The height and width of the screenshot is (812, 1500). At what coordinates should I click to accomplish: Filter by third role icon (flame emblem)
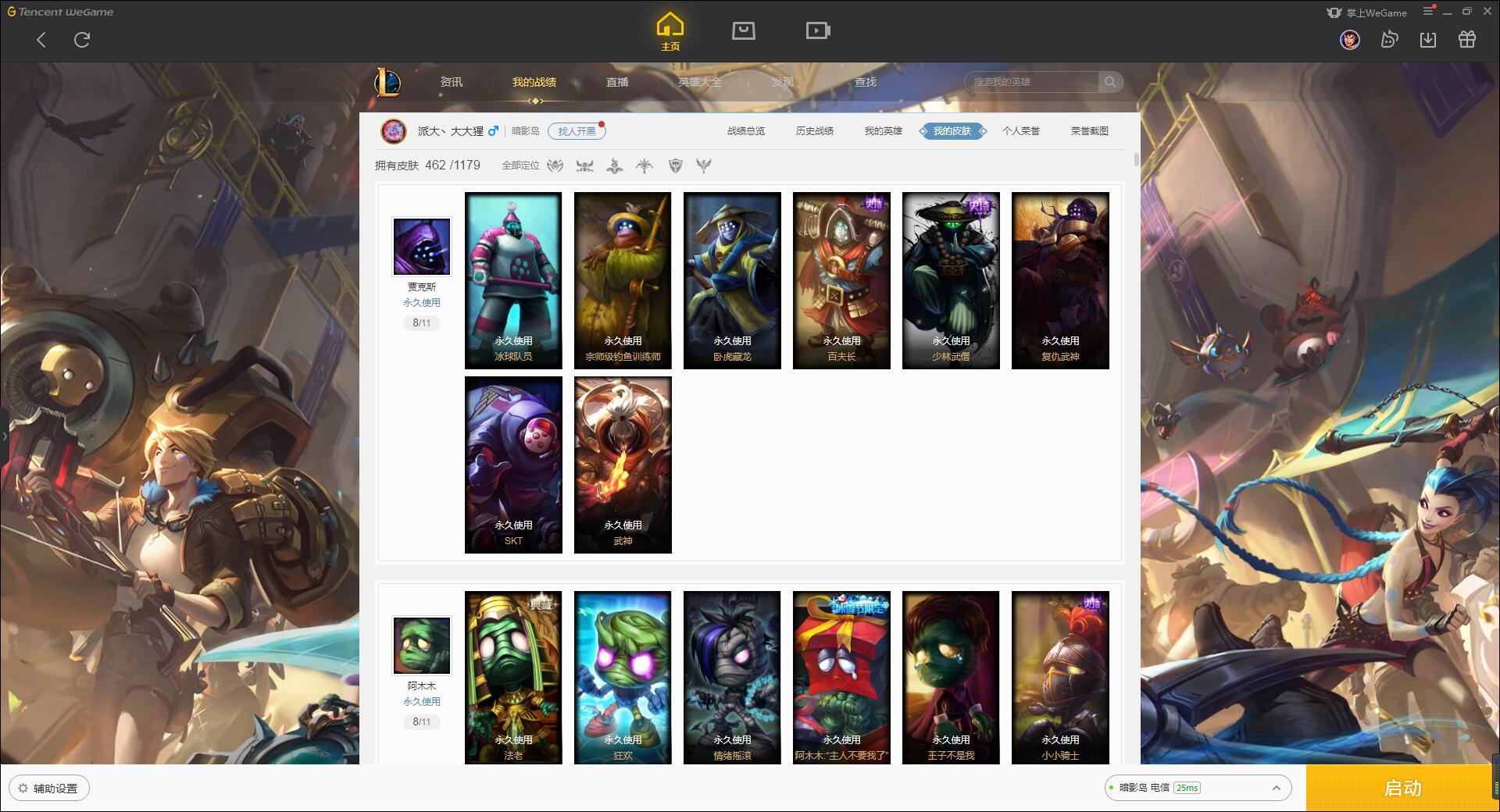[615, 166]
